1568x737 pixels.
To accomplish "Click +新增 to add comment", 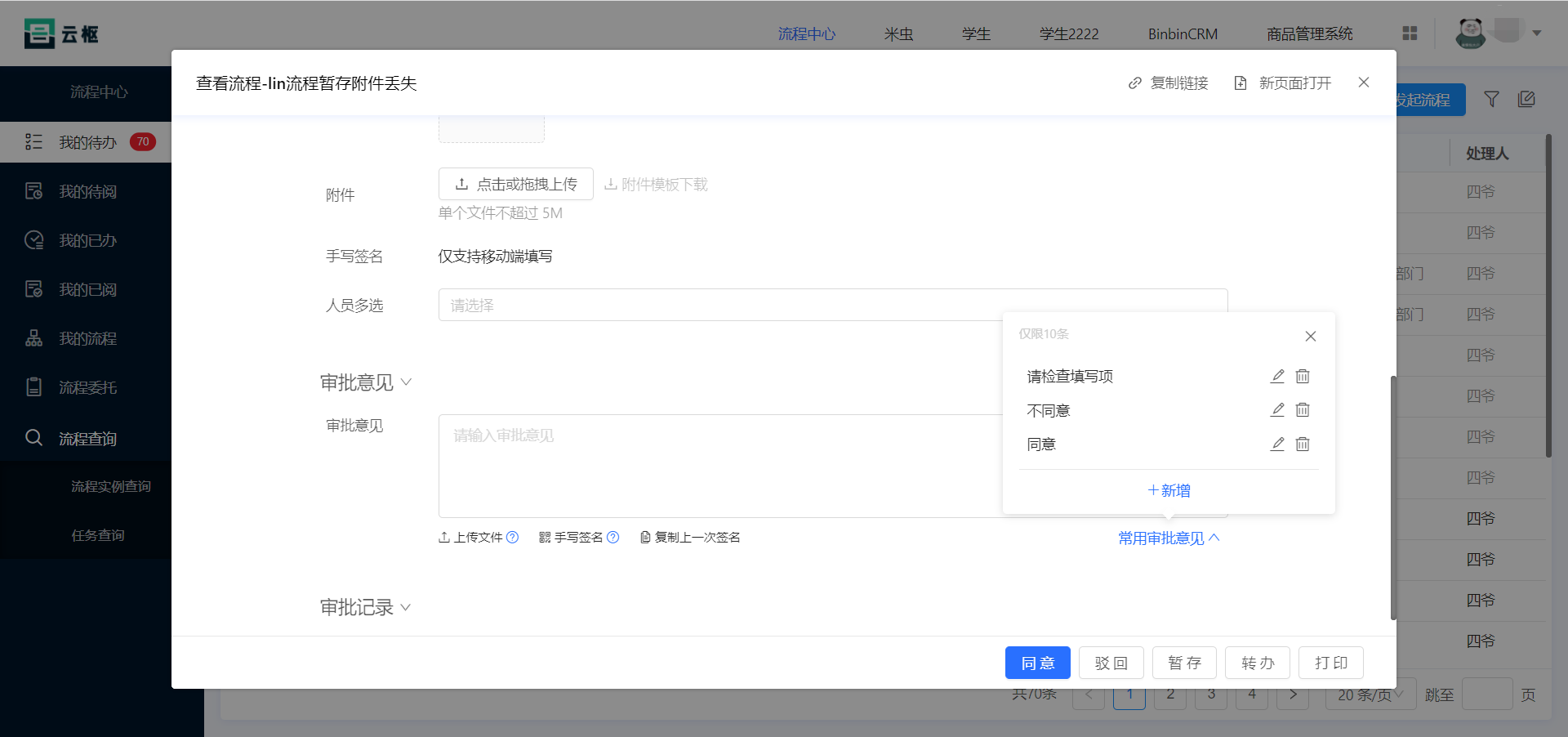I will coord(1169,490).
